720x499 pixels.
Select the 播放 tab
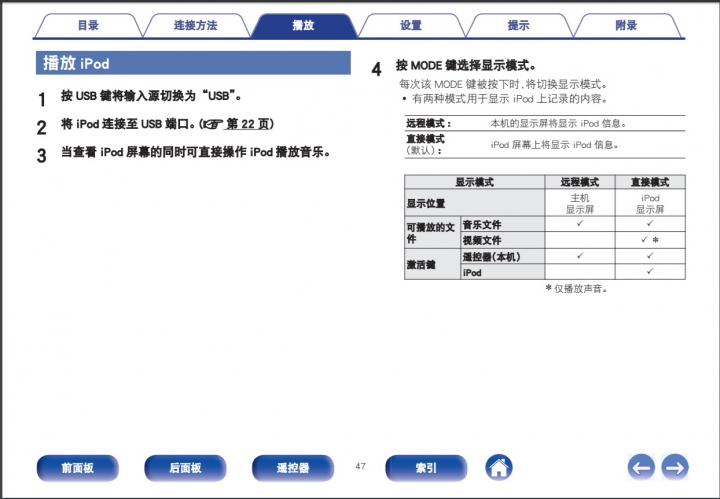click(x=304, y=25)
